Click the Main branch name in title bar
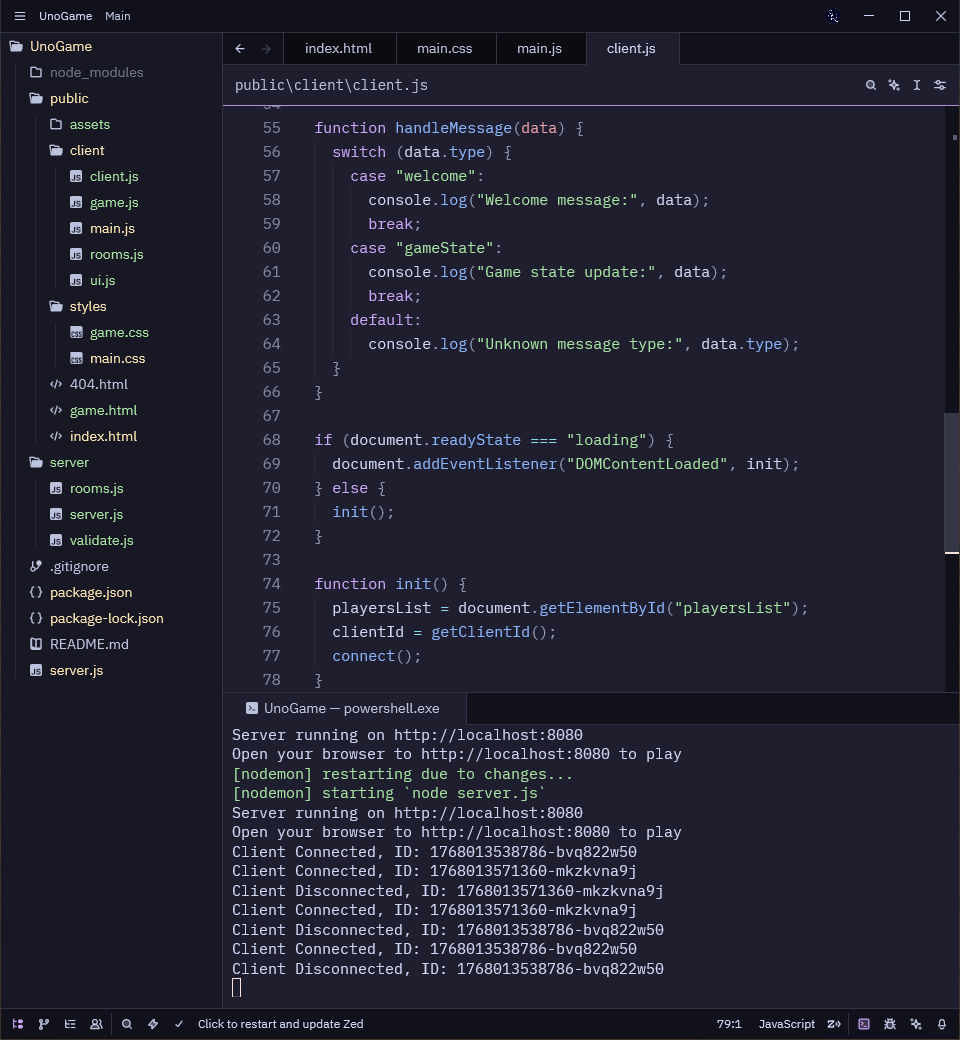 pos(118,16)
